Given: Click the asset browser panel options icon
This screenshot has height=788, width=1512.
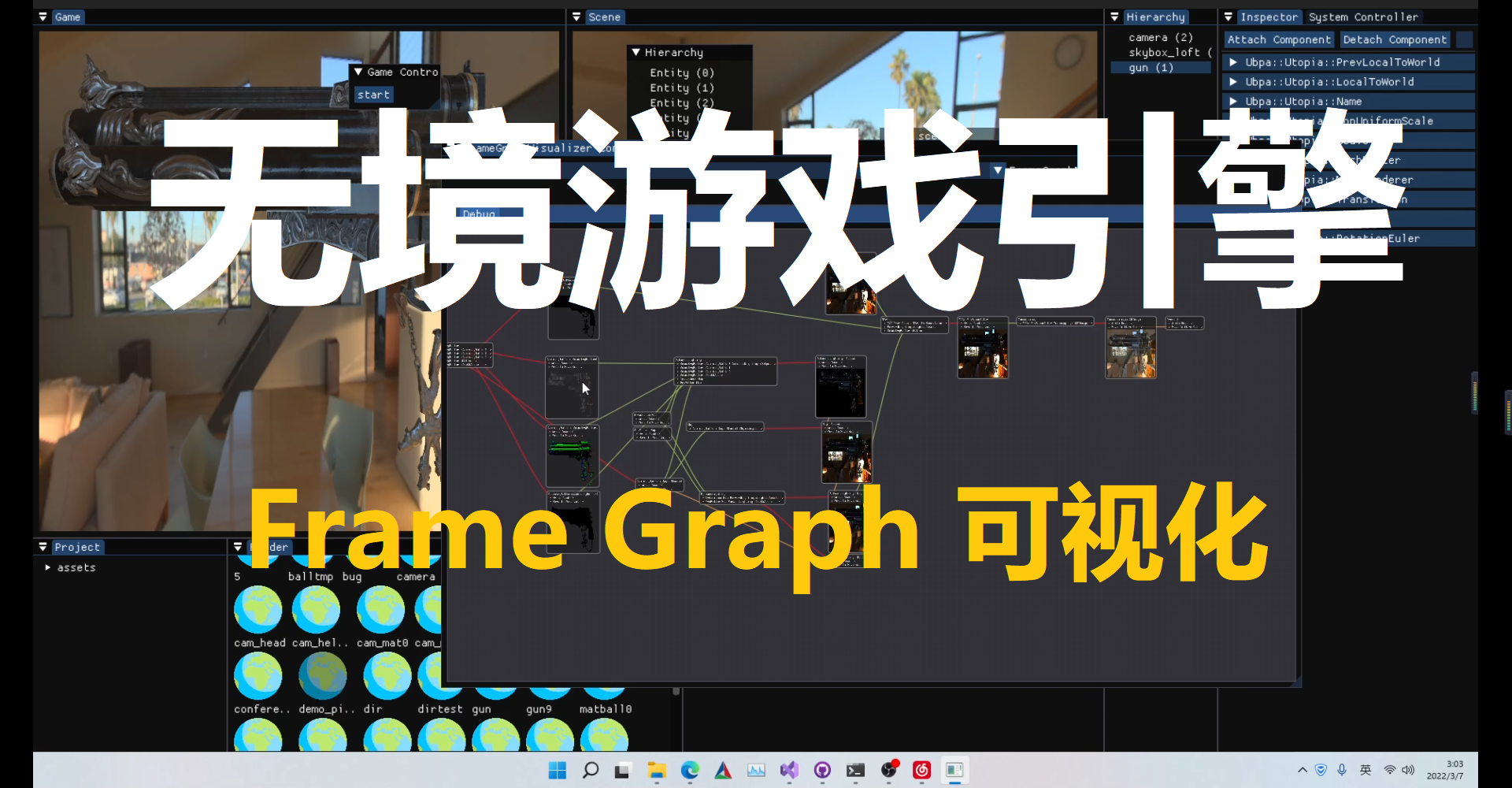Looking at the screenshot, I should tap(239, 546).
